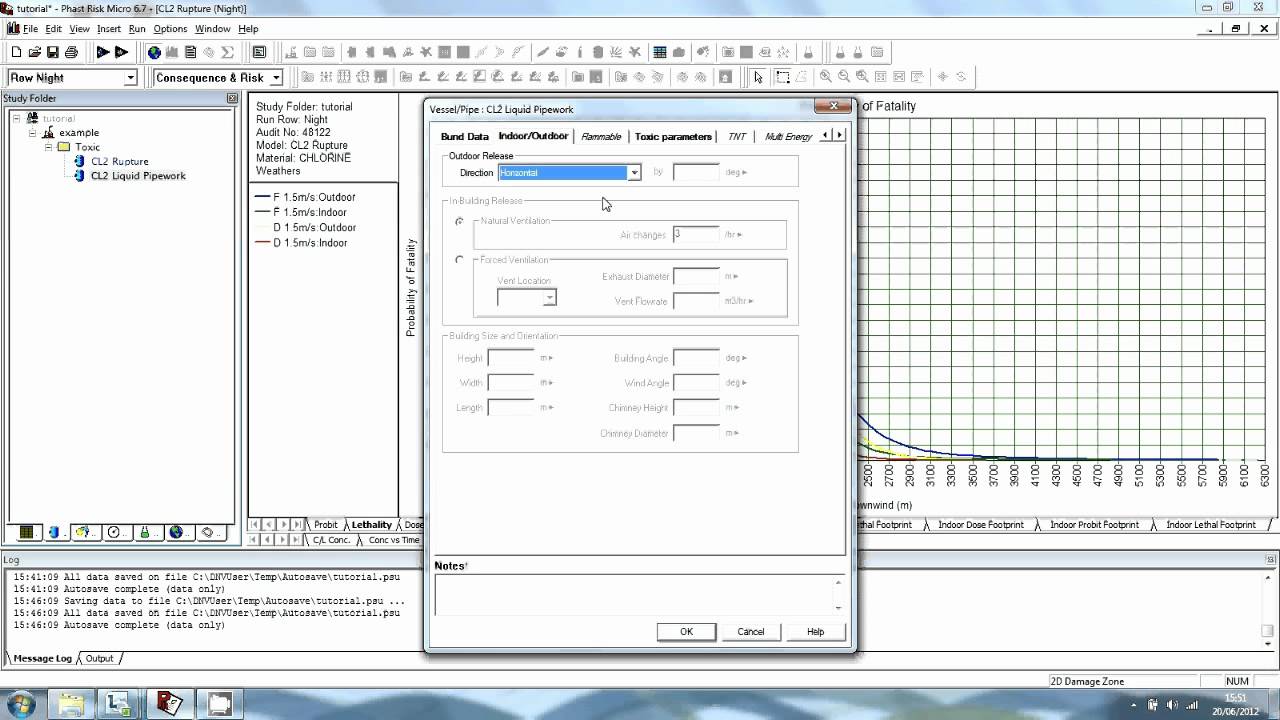Open the grid tab icon under Study Folder
1280x720 pixels.
point(27,533)
